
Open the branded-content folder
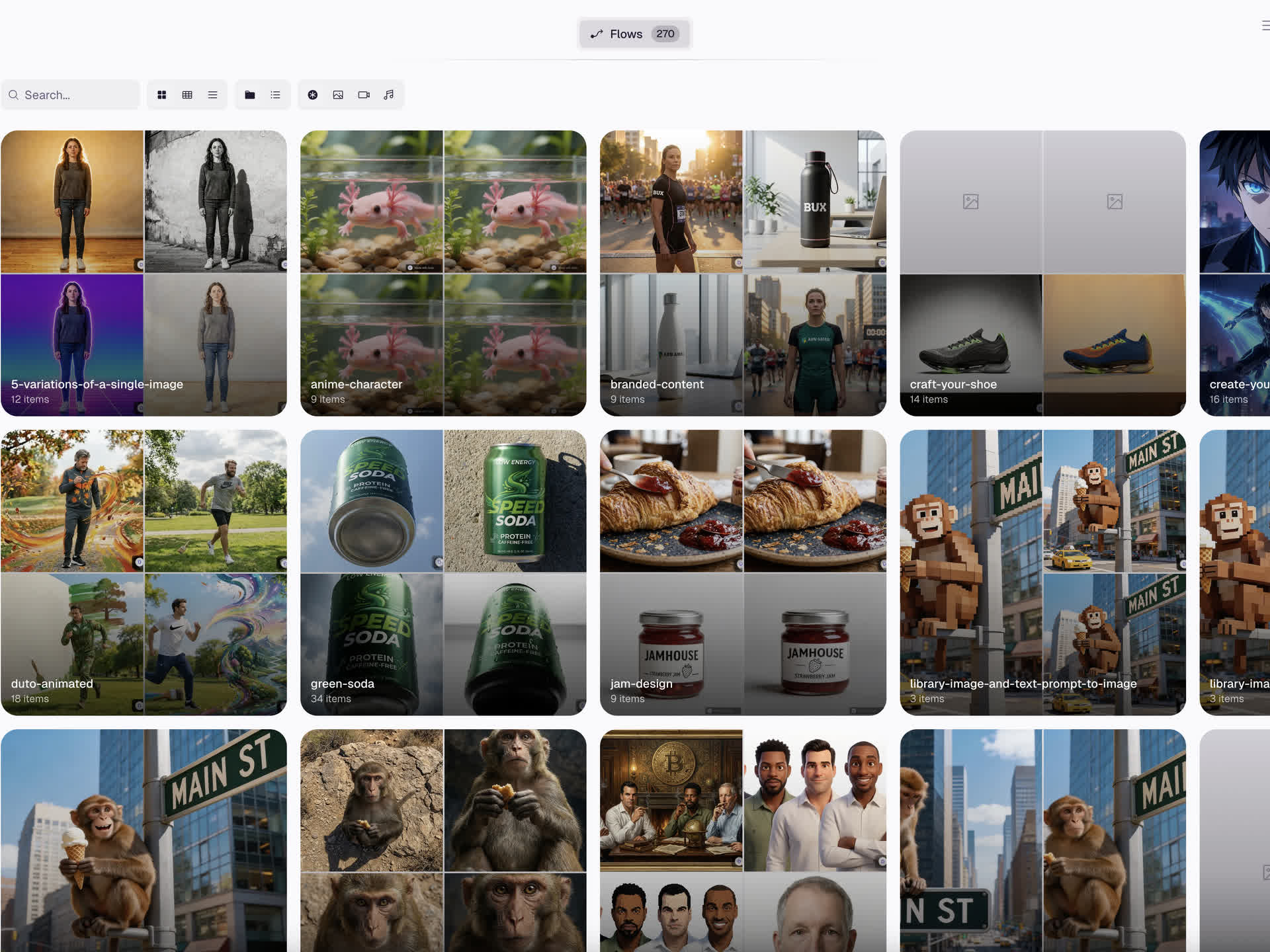pyautogui.click(x=743, y=273)
